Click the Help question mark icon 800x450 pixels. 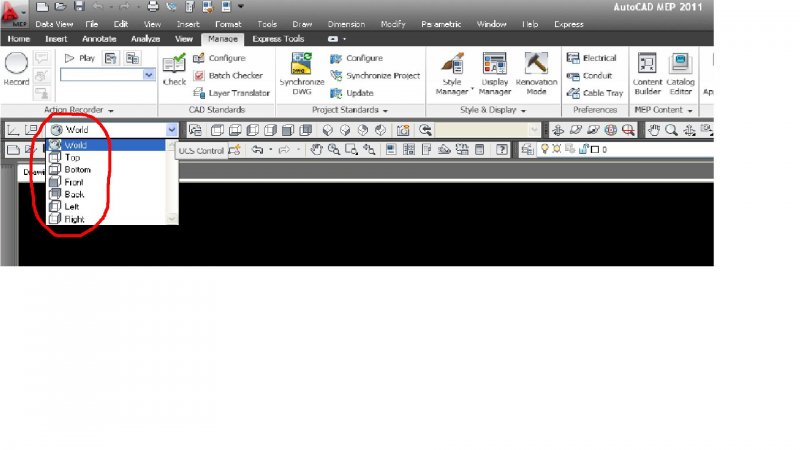[x=502, y=149]
